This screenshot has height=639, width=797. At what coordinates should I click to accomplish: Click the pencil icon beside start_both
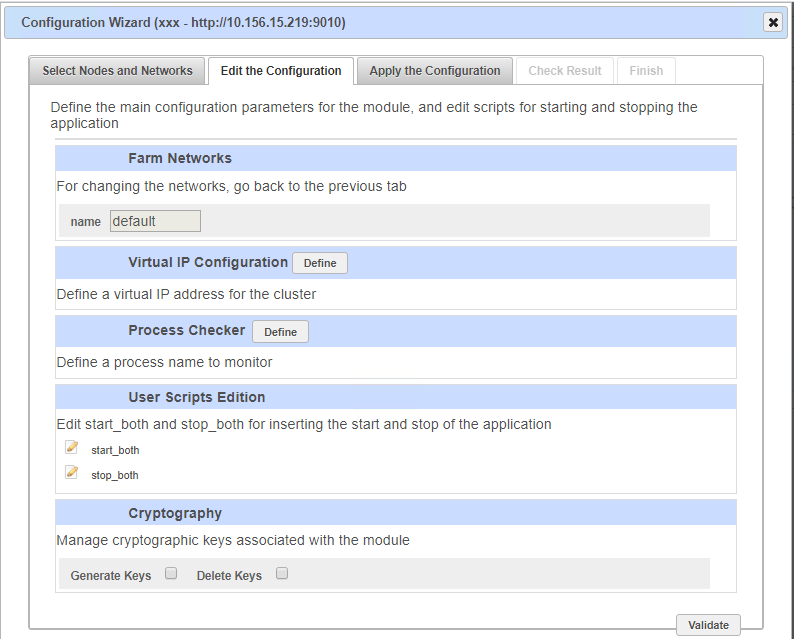click(x=71, y=448)
